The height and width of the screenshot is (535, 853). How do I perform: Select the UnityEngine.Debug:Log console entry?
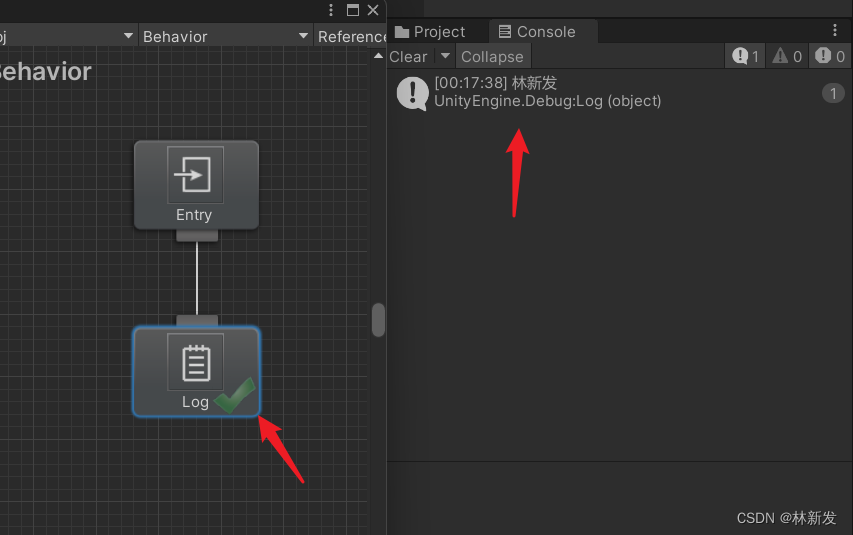620,93
